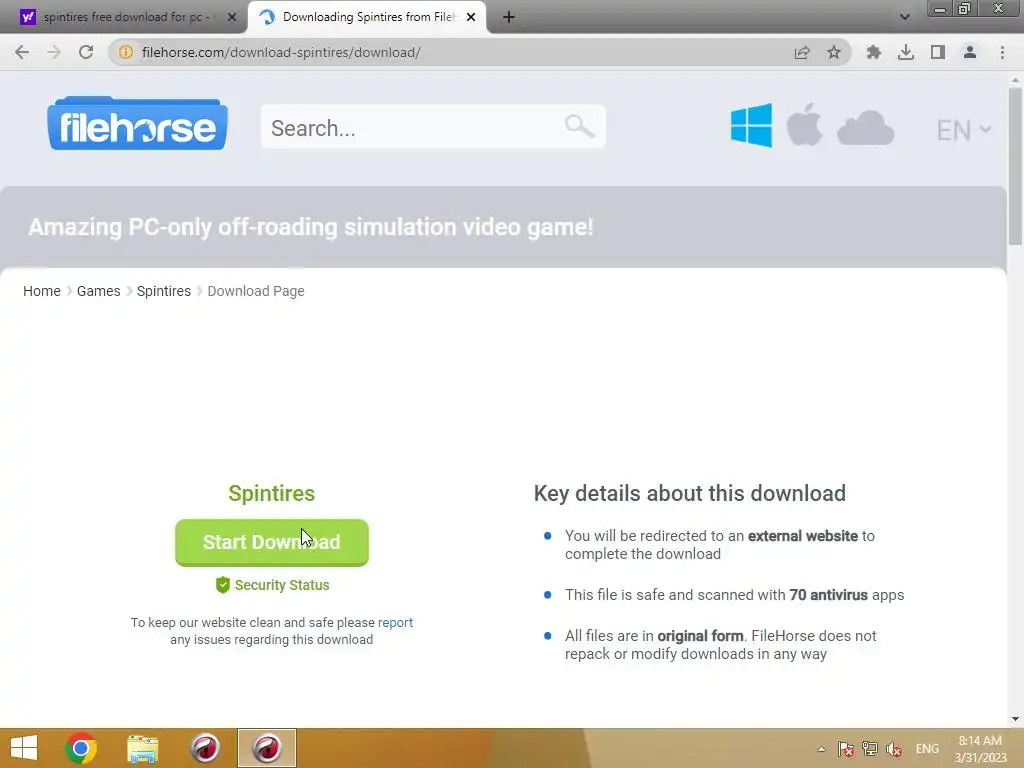
Task: Close the Yahoo search tab
Action: pos(231,17)
